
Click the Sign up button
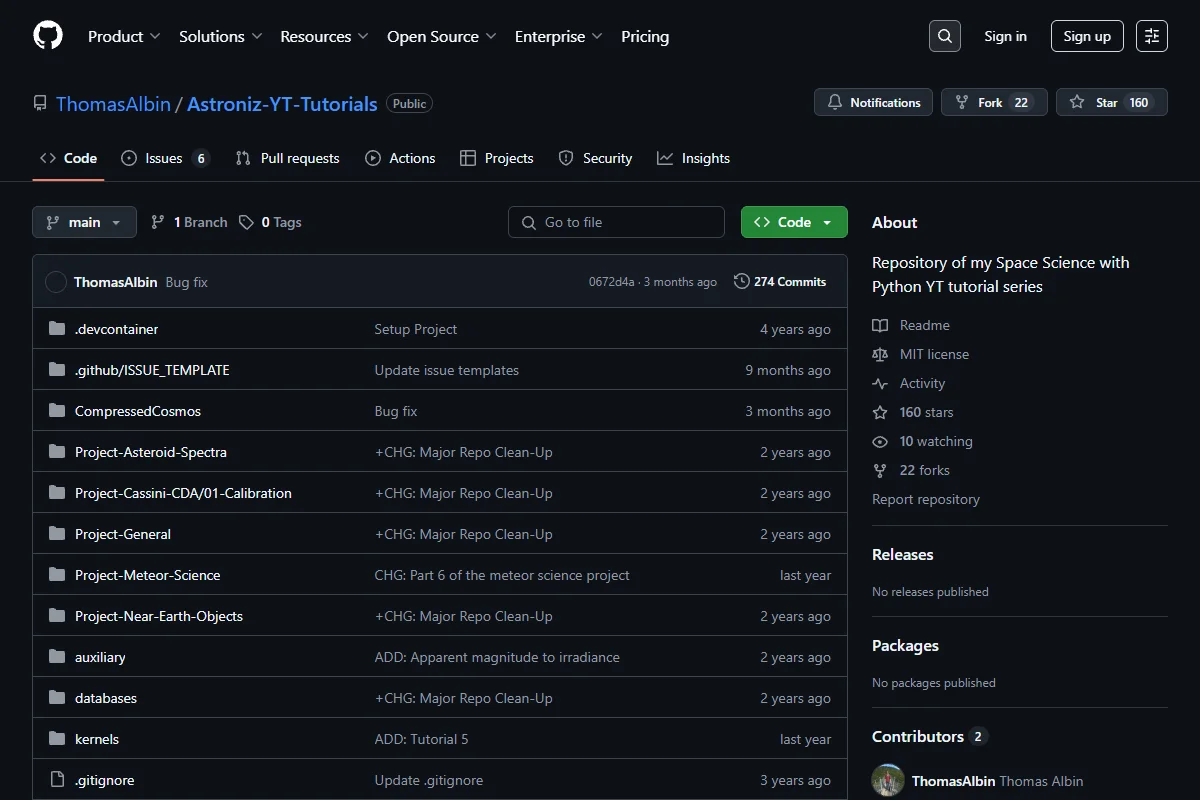coord(1087,36)
